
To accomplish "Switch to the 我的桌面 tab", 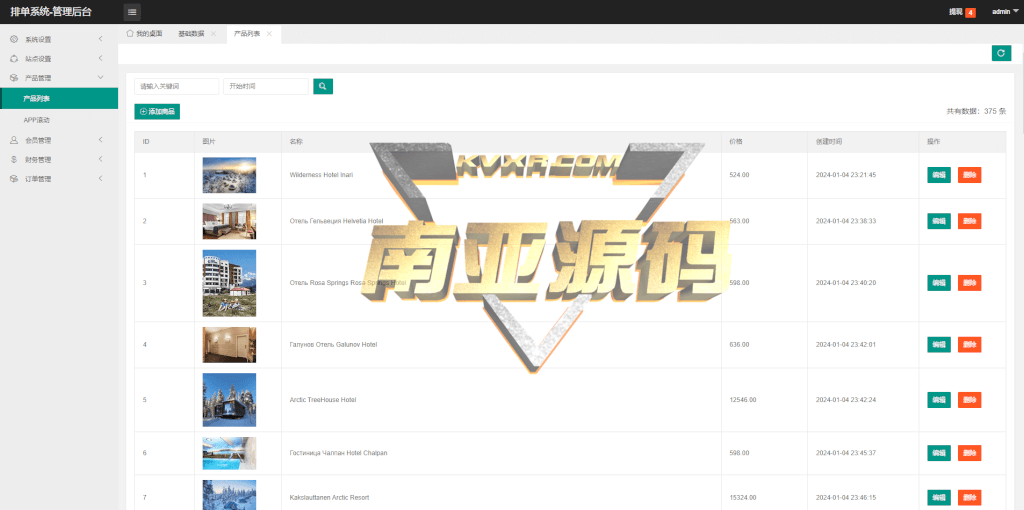I will pos(144,34).
